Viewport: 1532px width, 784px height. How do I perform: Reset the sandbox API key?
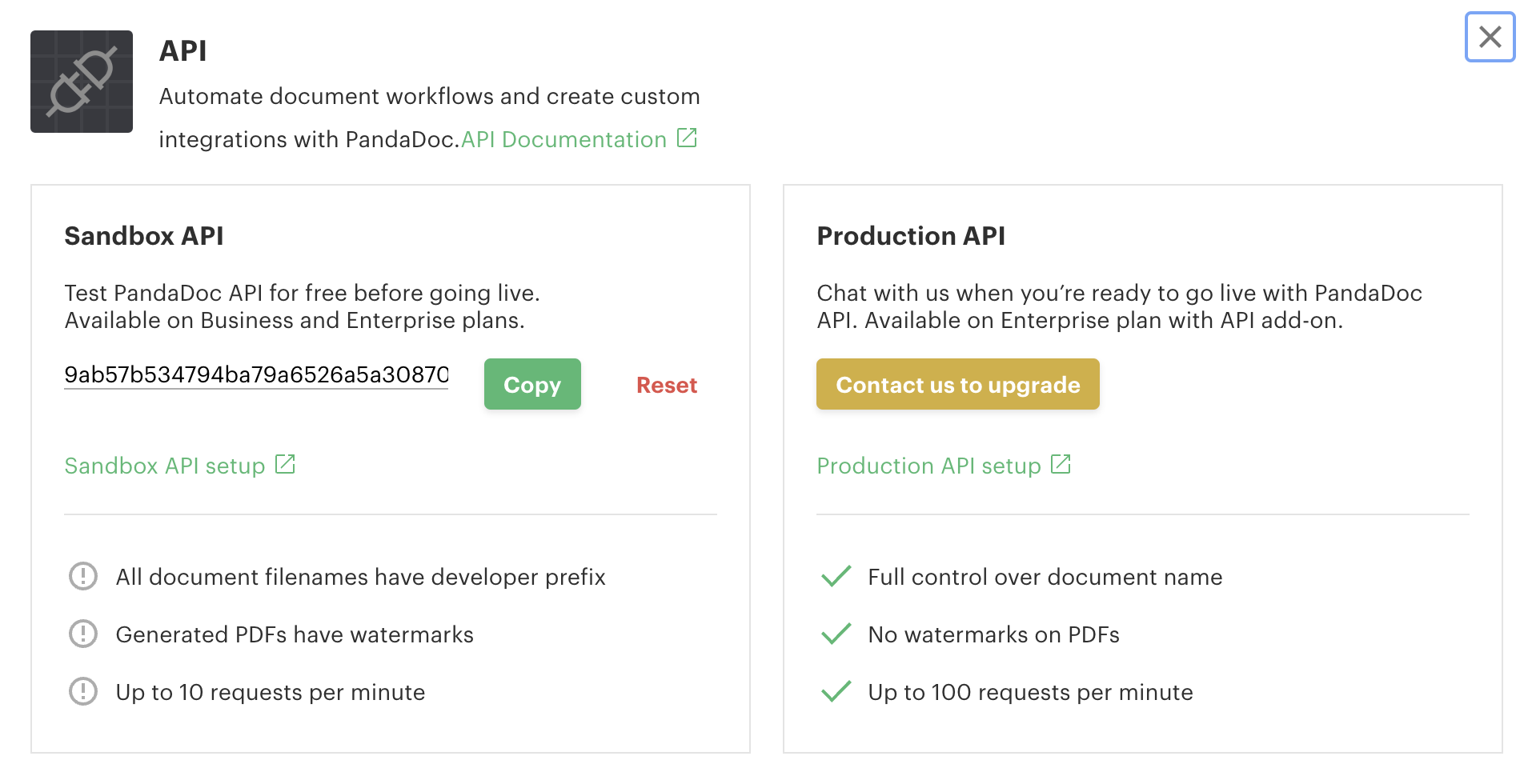pyautogui.click(x=667, y=385)
